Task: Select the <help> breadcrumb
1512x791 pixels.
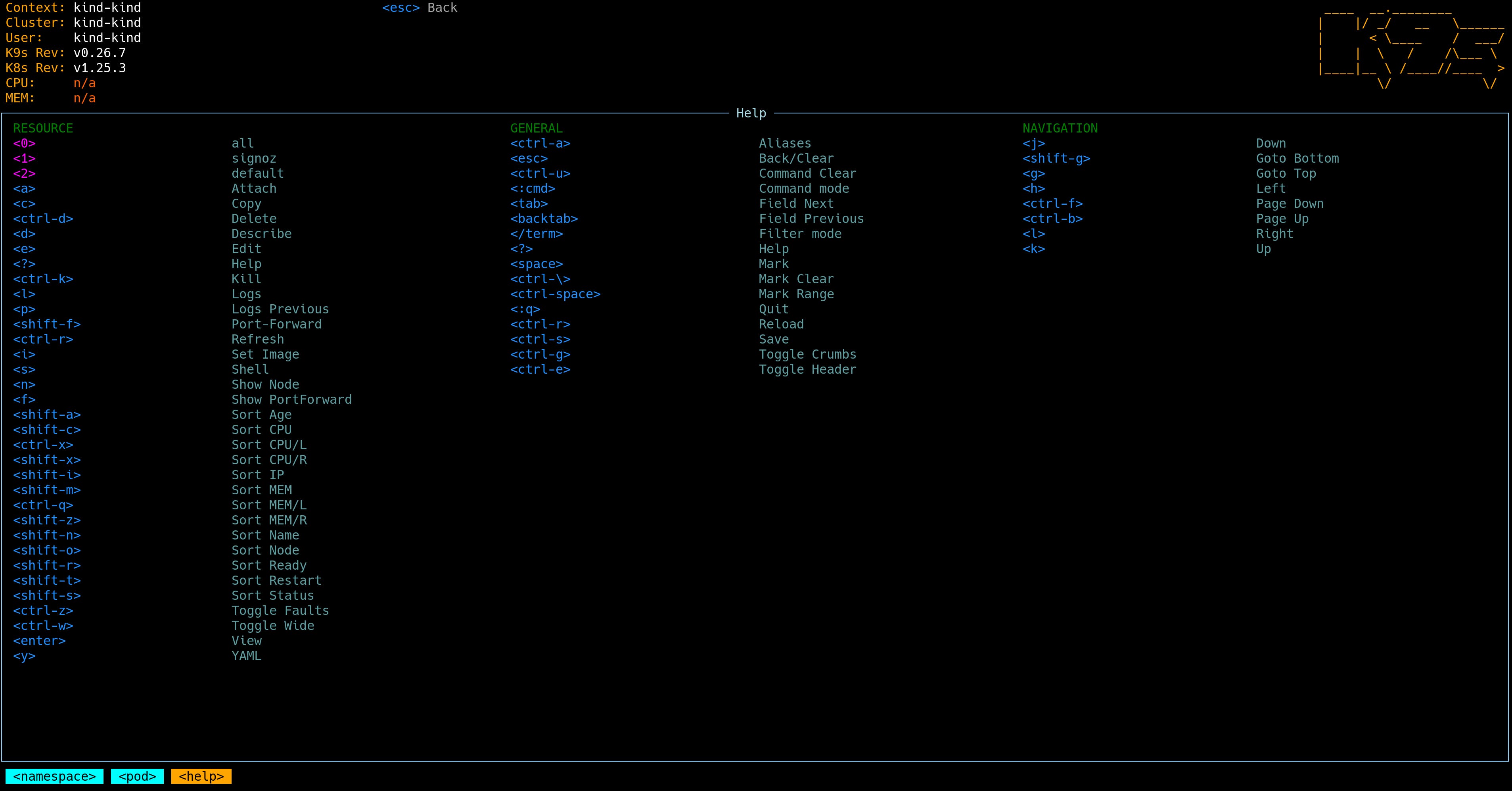Action: (x=201, y=776)
